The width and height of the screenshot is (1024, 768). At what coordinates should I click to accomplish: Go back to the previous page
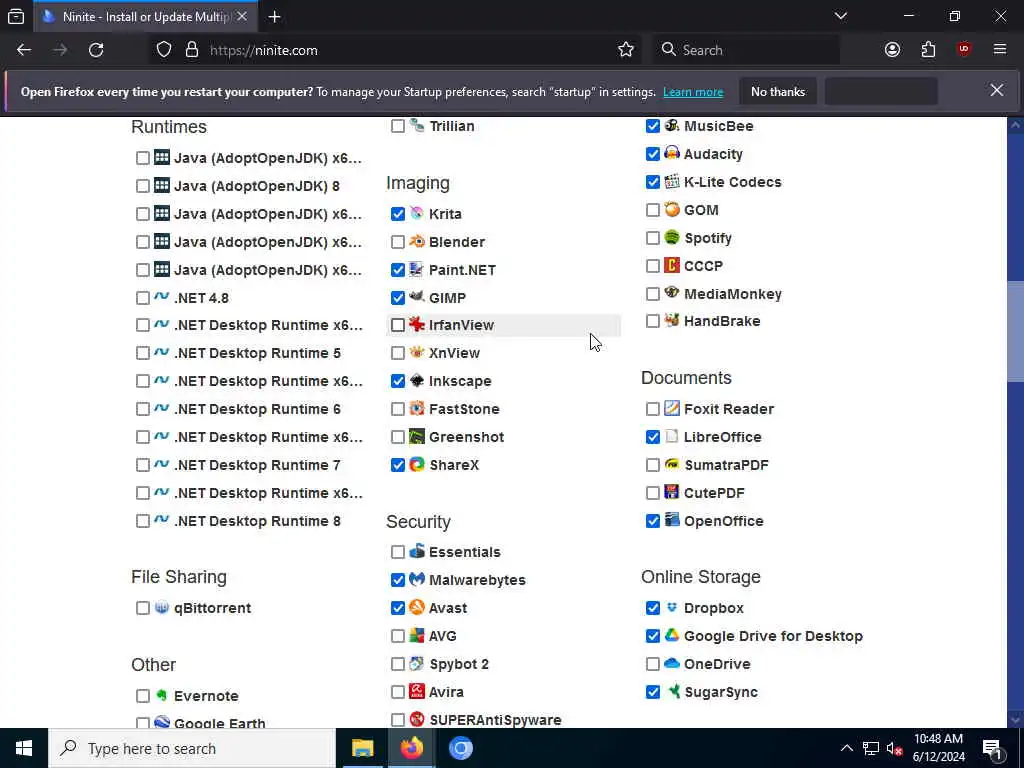(24, 50)
